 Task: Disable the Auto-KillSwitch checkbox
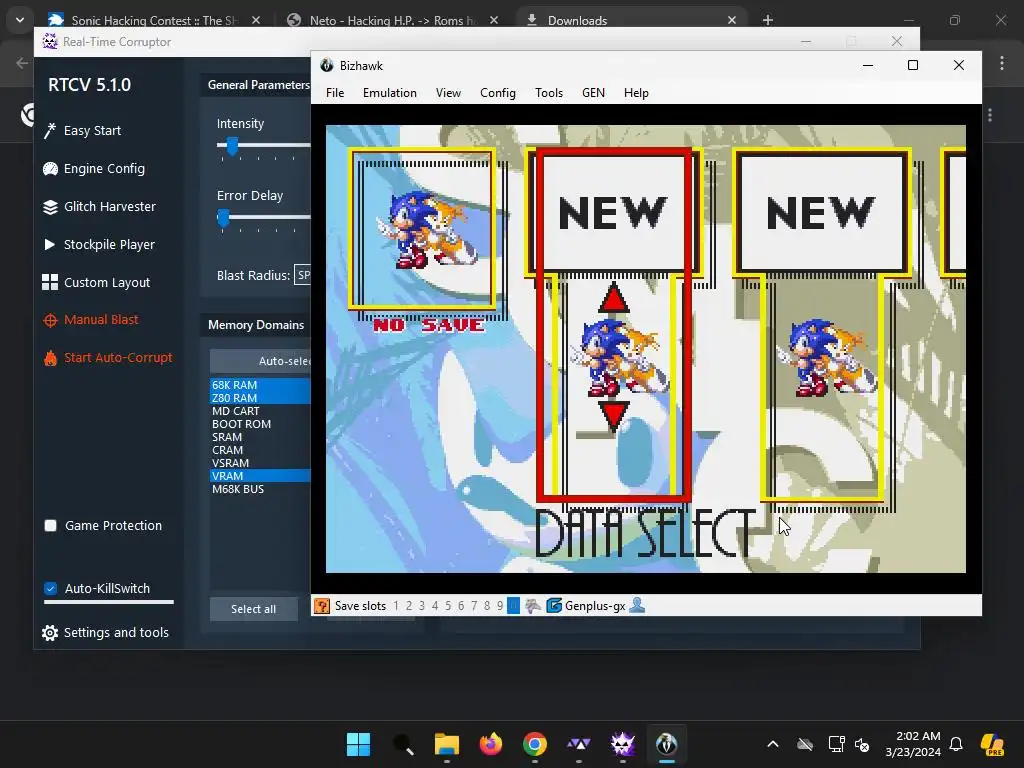pos(50,588)
